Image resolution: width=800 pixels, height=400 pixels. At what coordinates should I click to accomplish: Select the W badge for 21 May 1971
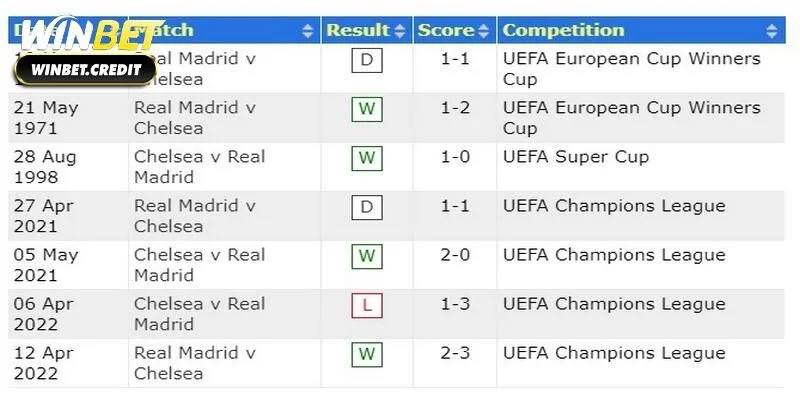(367, 109)
